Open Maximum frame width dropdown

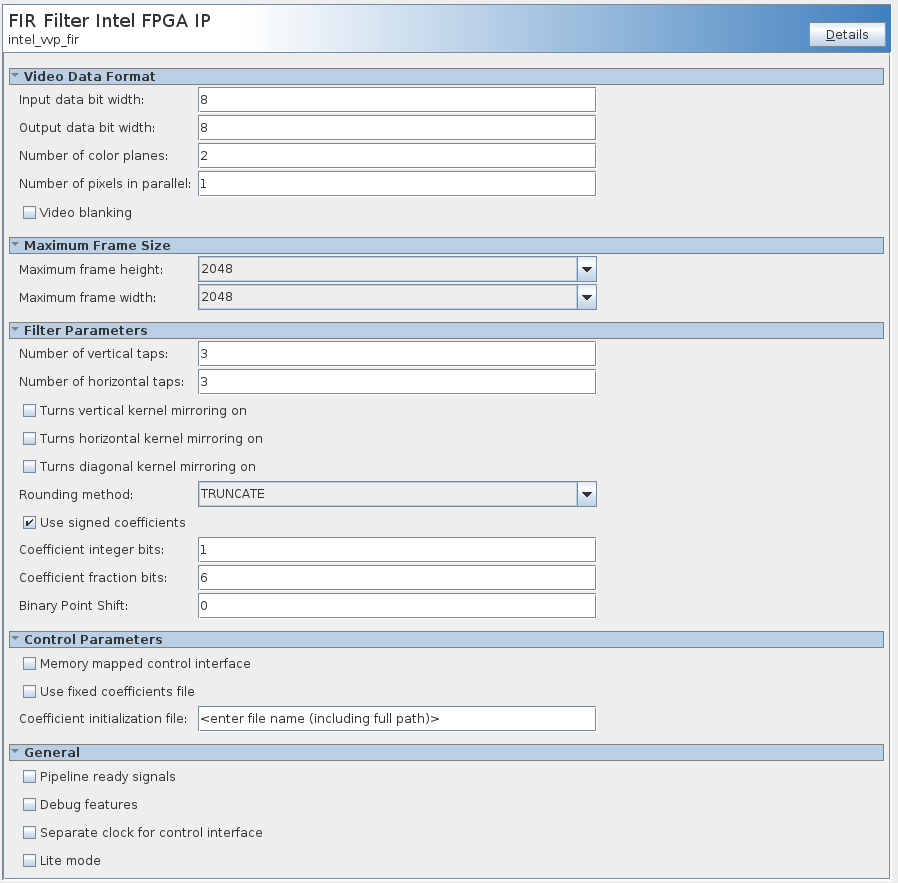tap(587, 297)
